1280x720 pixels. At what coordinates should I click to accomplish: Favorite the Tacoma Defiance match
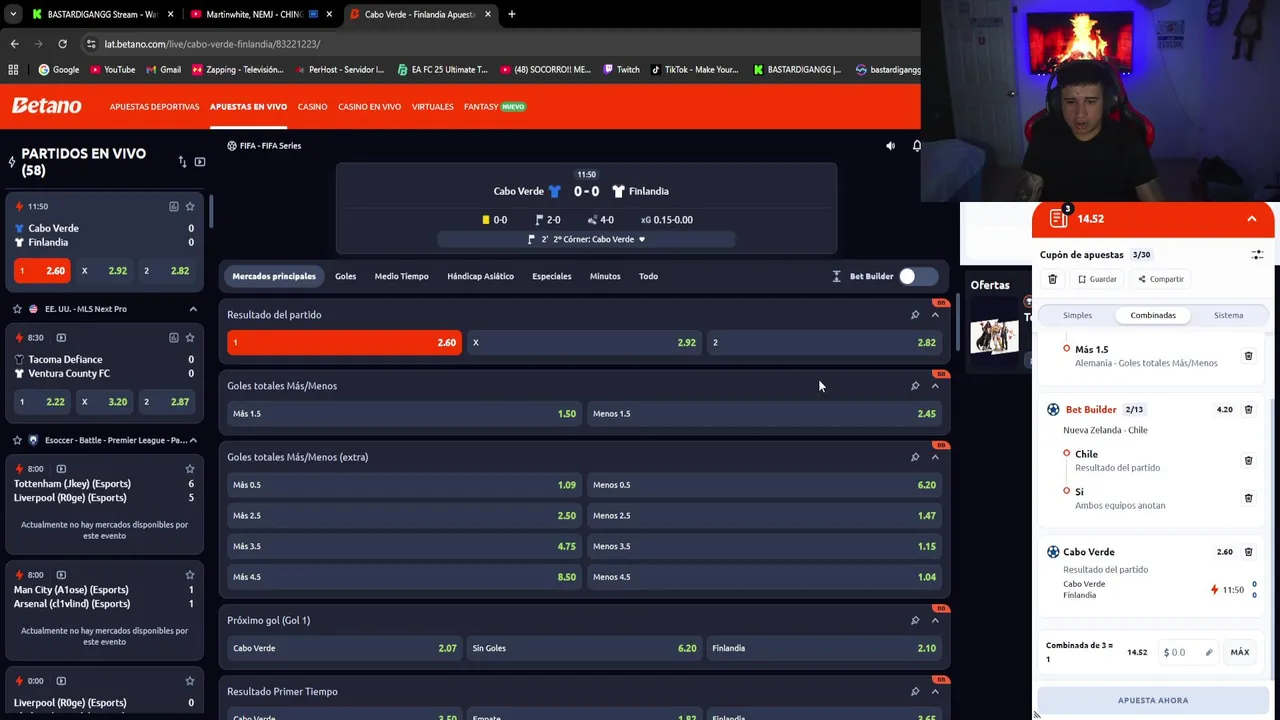click(190, 338)
